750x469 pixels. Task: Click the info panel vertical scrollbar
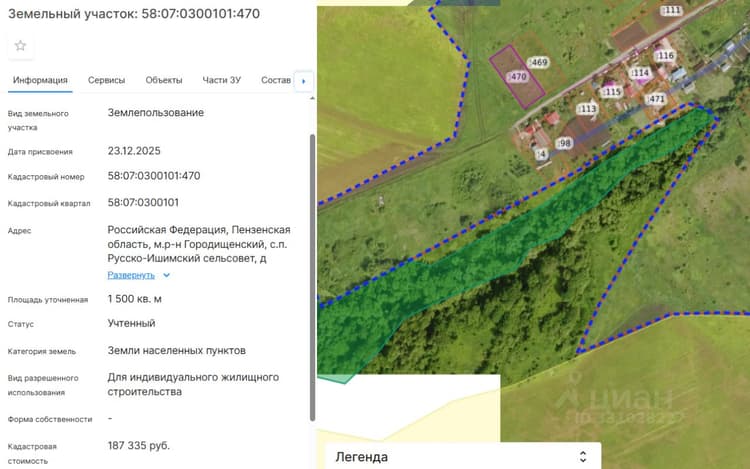coord(312,277)
